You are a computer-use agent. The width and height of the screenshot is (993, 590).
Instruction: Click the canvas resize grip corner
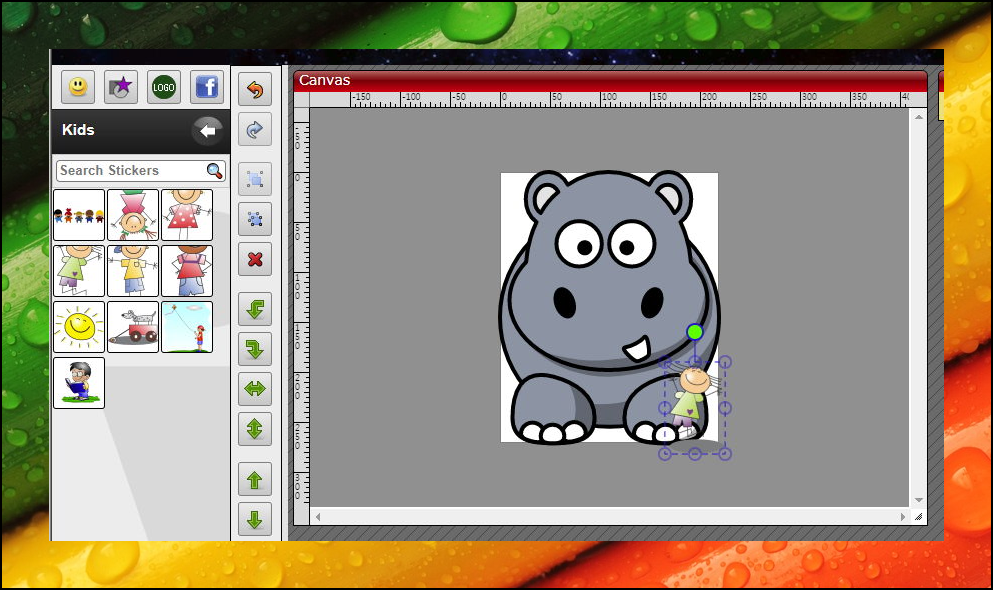(918, 517)
